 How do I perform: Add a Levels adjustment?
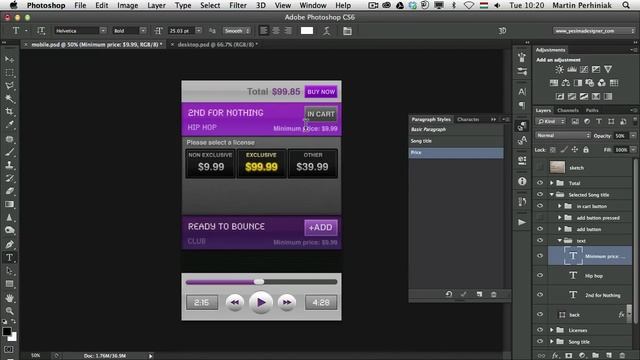point(572,69)
